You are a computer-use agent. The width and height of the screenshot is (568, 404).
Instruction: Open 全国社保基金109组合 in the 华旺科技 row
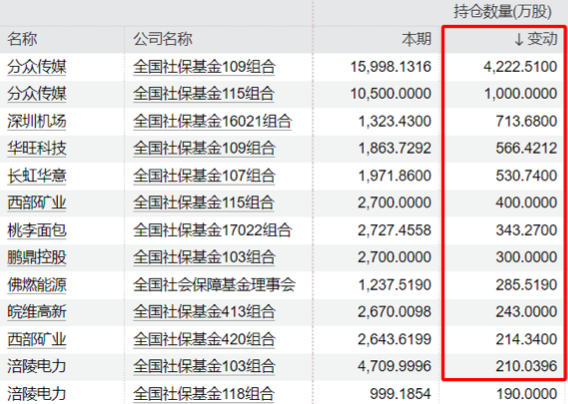[x=204, y=148]
